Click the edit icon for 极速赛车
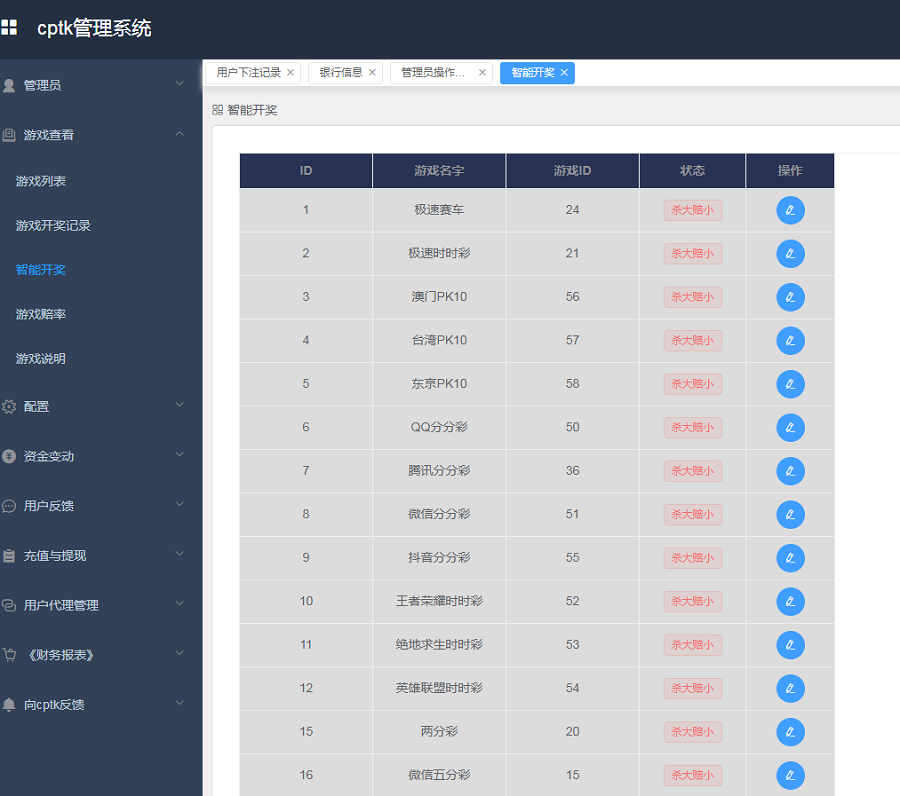 (x=790, y=210)
